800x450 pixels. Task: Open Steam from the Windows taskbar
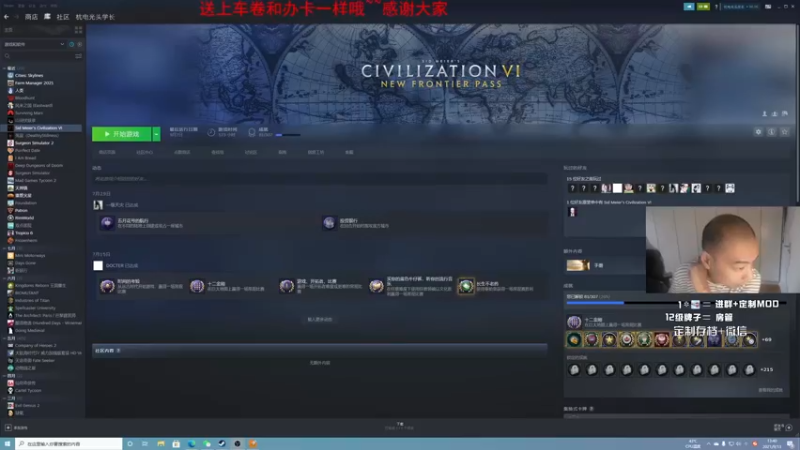[x=222, y=444]
